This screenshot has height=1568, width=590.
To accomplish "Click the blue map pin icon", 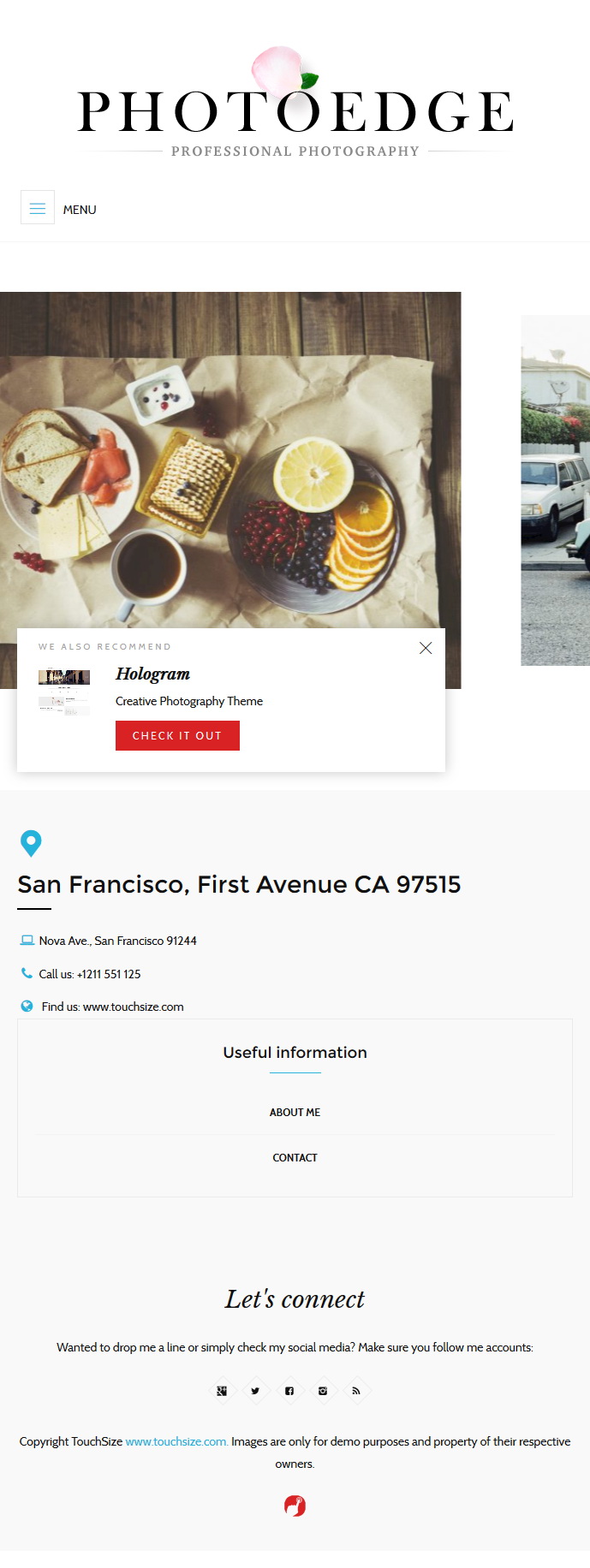I will [31, 843].
